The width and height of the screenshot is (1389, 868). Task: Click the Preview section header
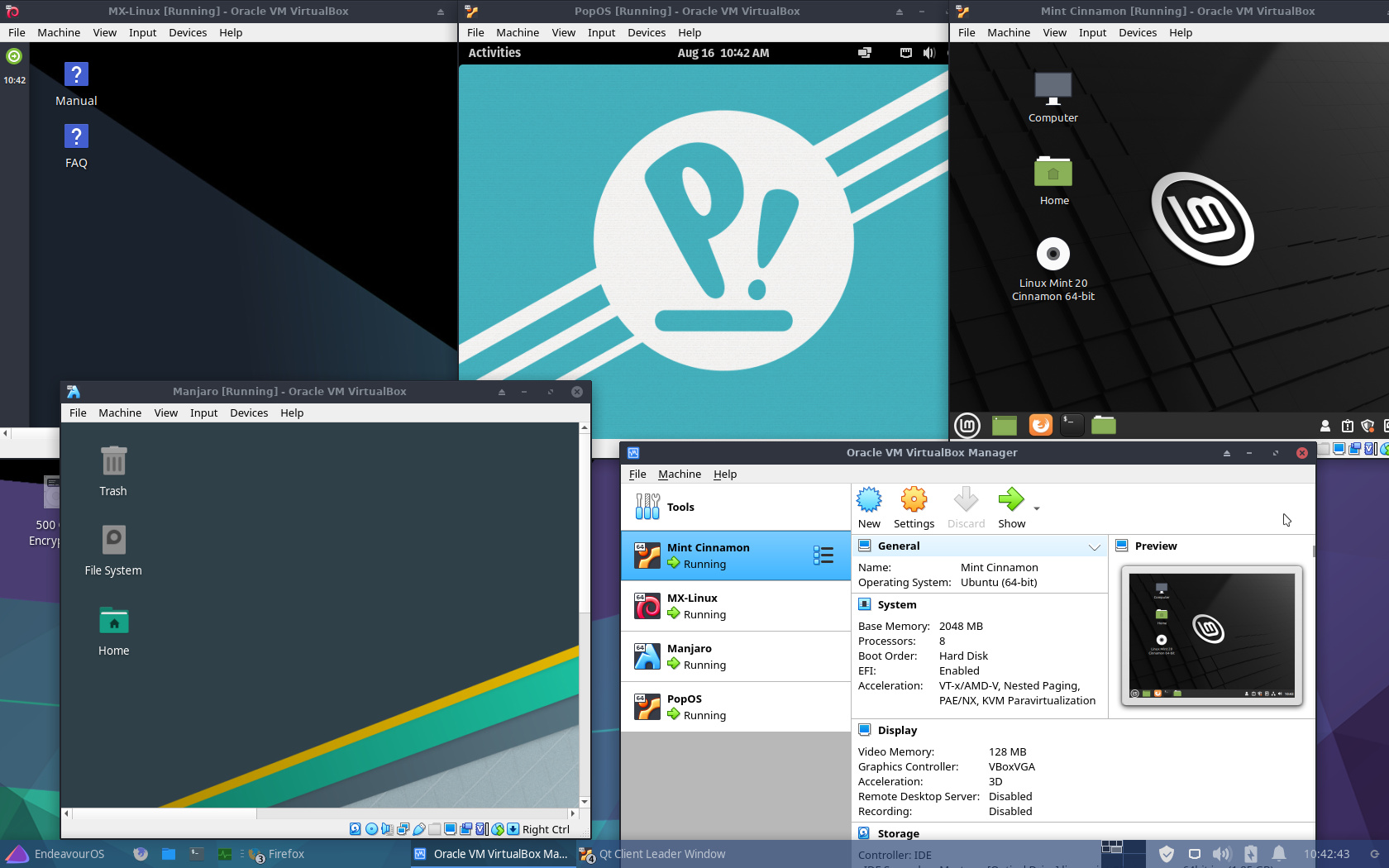1156,546
